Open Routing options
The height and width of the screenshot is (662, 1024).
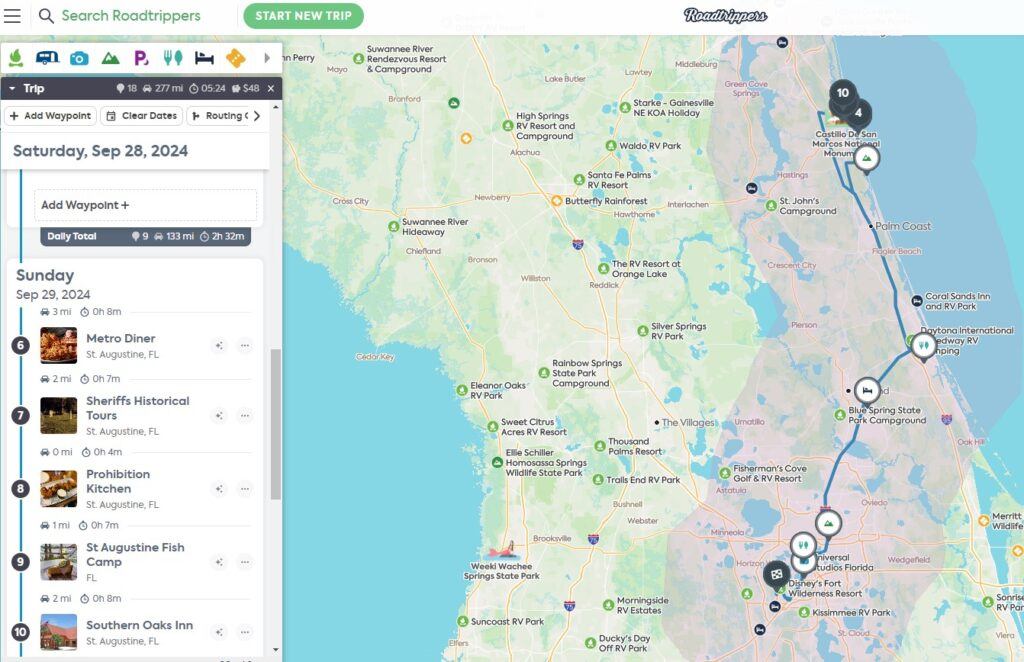pos(219,116)
